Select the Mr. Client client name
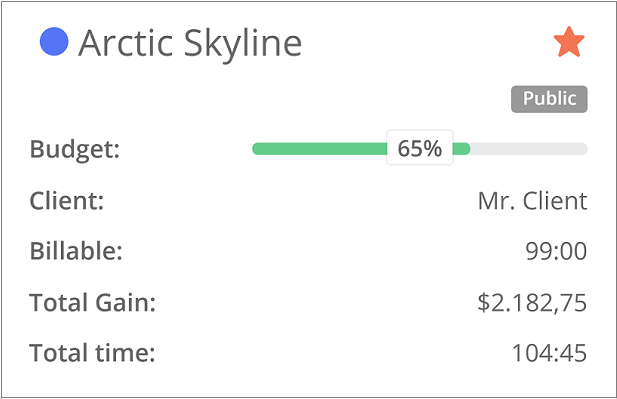This screenshot has width=617, height=399. (532, 201)
